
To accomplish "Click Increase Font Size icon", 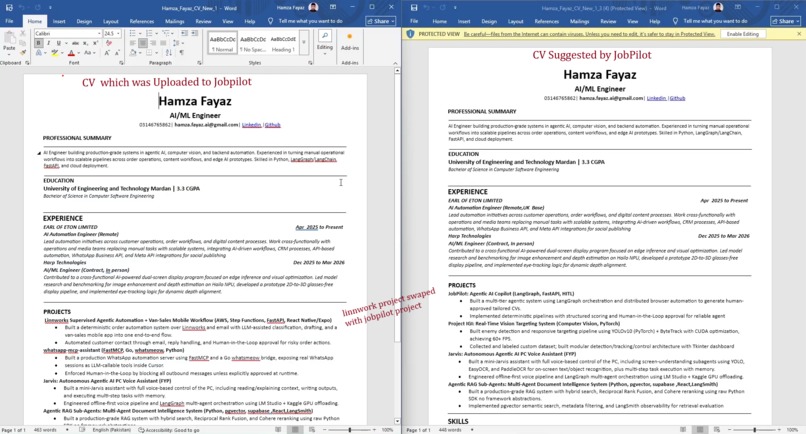I will (107, 53).
